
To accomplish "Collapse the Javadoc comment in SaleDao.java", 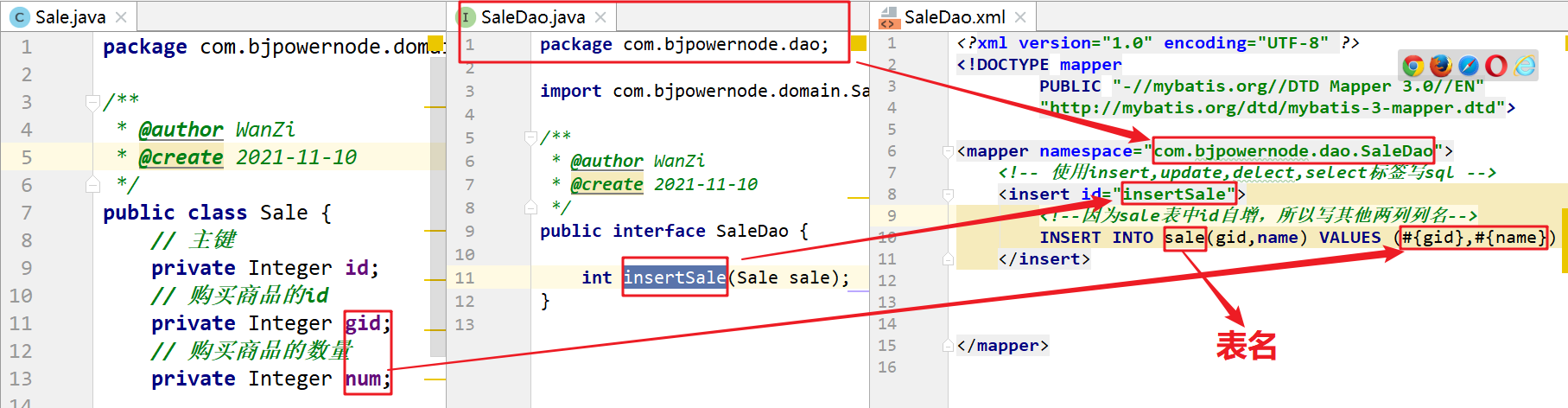I will coord(531,137).
